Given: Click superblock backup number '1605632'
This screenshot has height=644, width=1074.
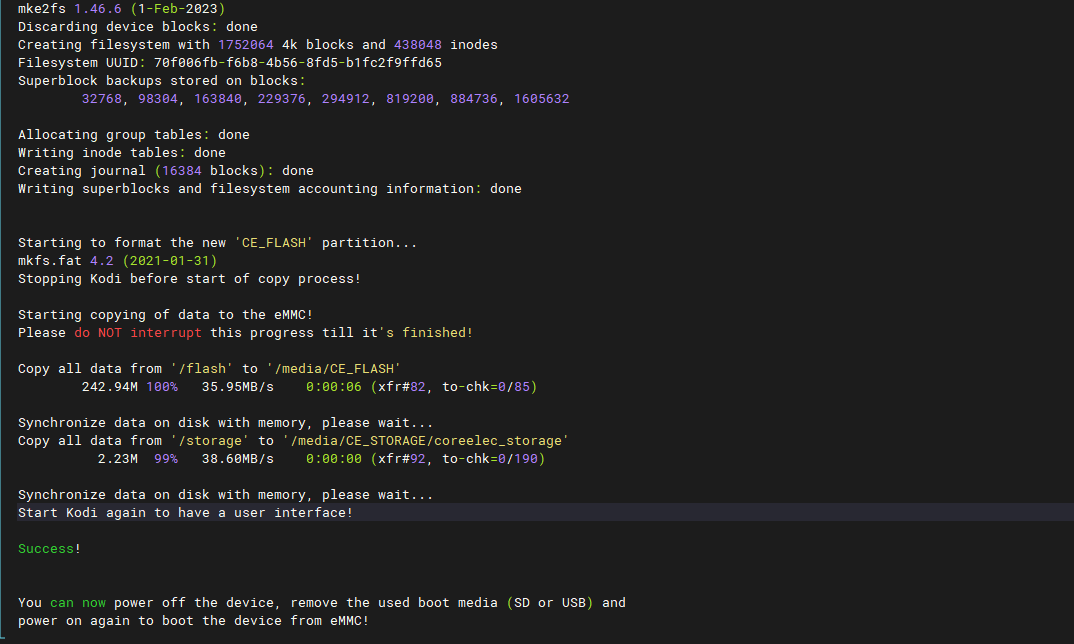Looking at the screenshot, I should (541, 99).
